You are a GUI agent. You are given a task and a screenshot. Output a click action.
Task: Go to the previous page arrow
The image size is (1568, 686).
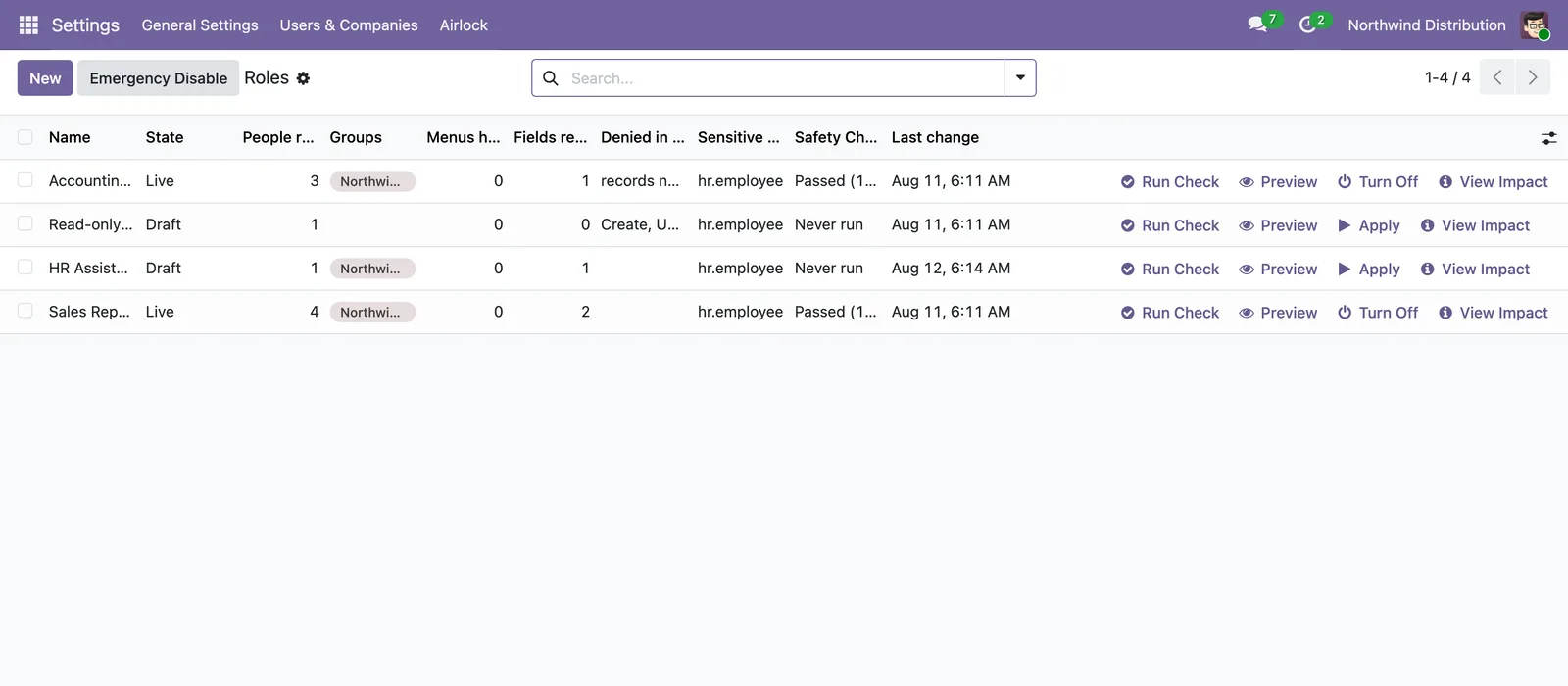[x=1496, y=77]
